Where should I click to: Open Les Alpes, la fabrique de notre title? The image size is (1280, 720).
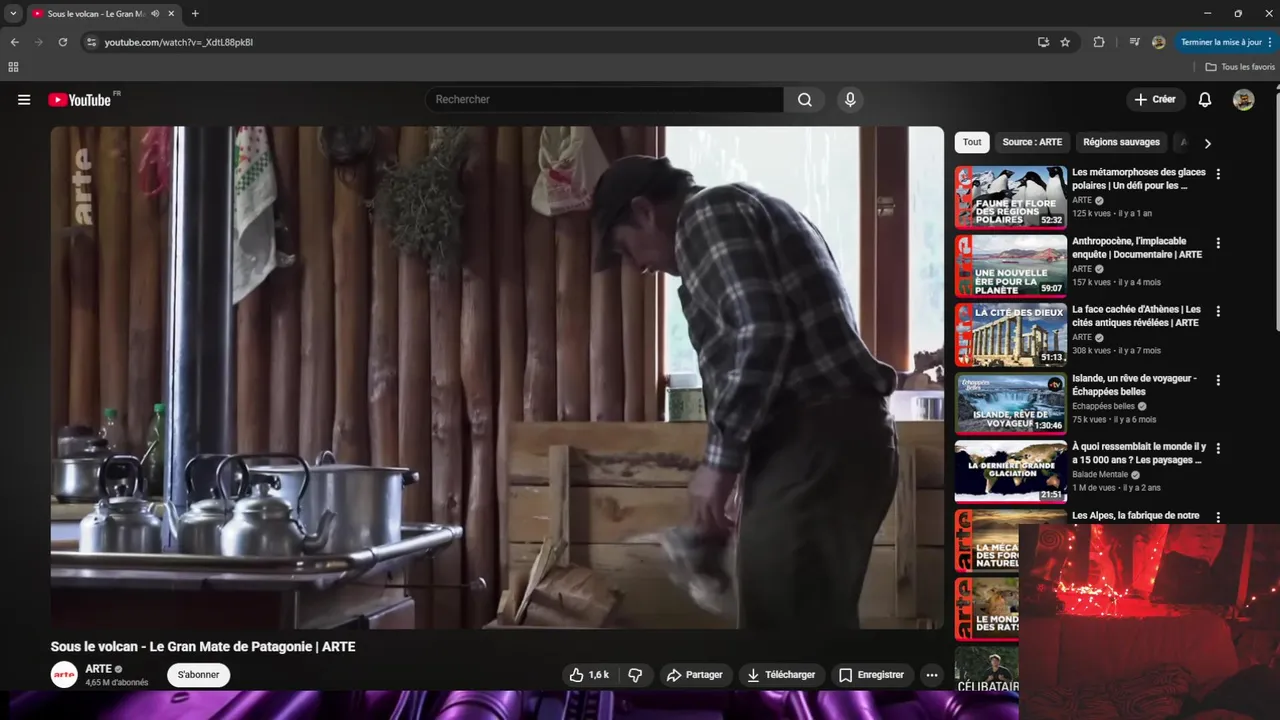pos(1135,516)
